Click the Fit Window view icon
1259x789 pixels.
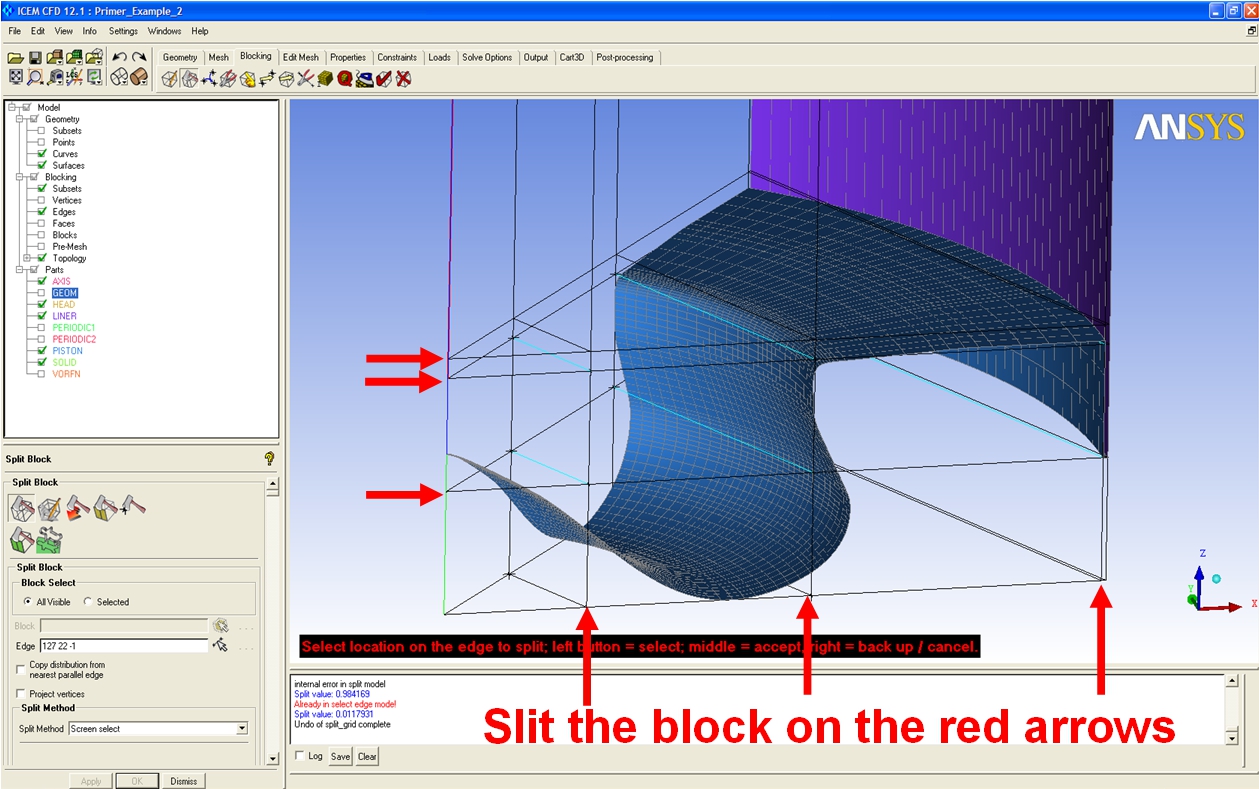pyautogui.click(x=16, y=78)
